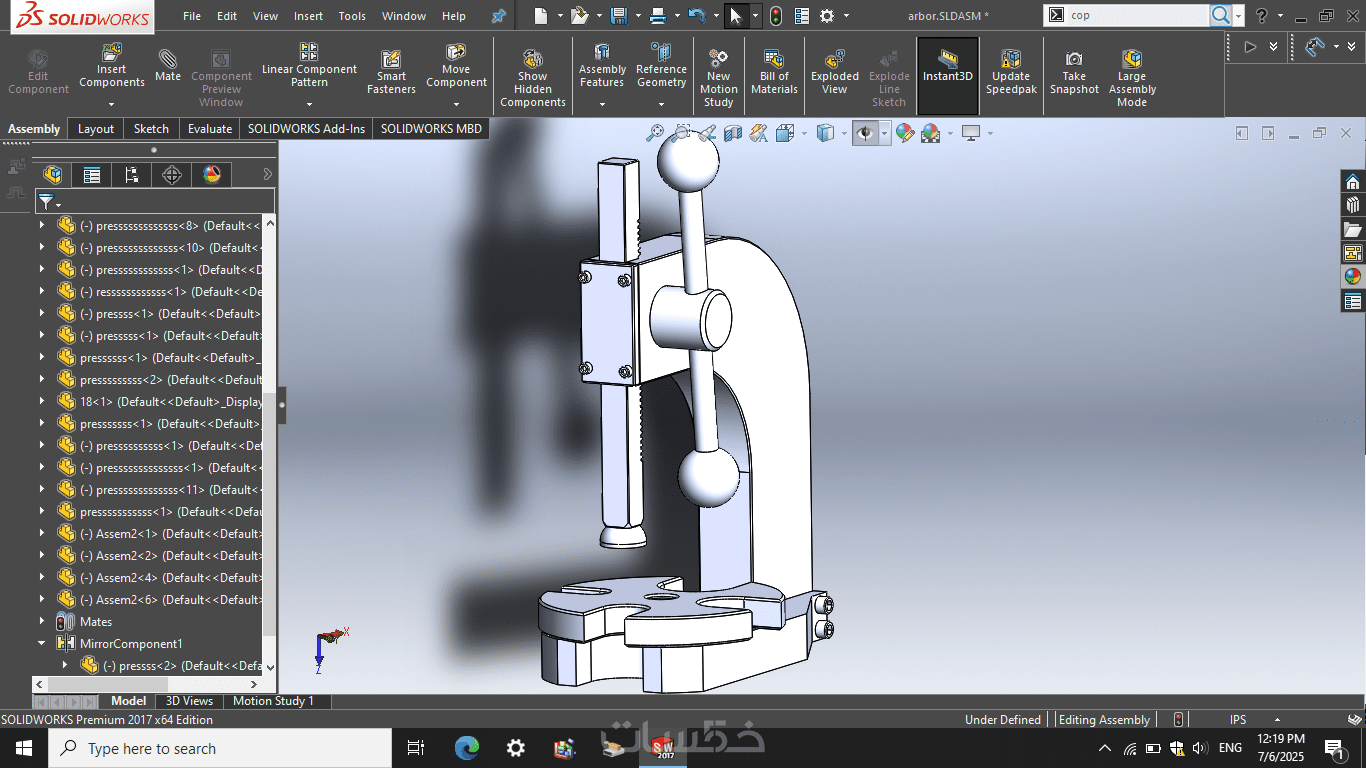
Task: Click the Section View icon
Action: [x=733, y=133]
